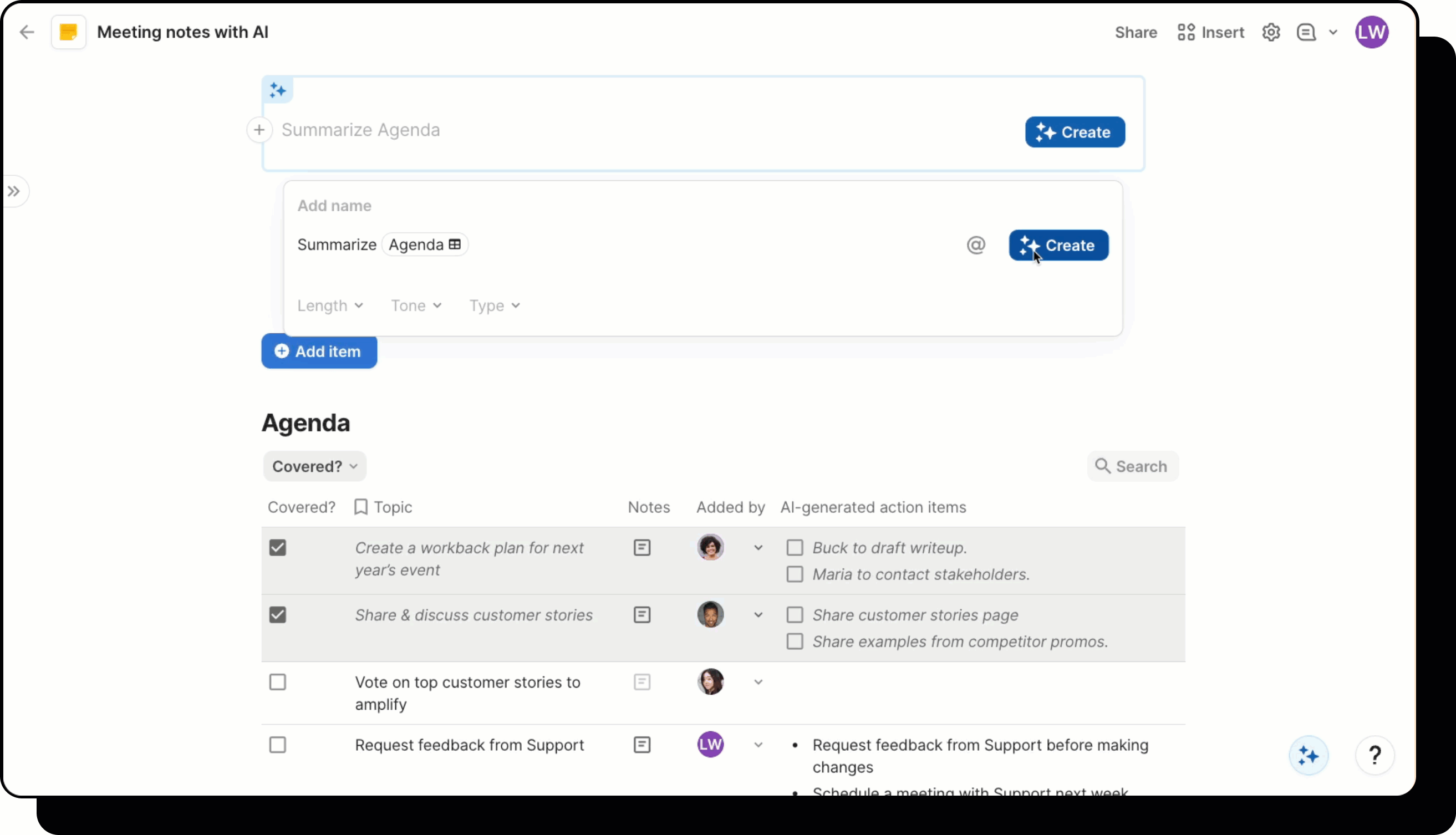Open the floating AI sparkle assistant button
1456x835 pixels.
(1308, 755)
